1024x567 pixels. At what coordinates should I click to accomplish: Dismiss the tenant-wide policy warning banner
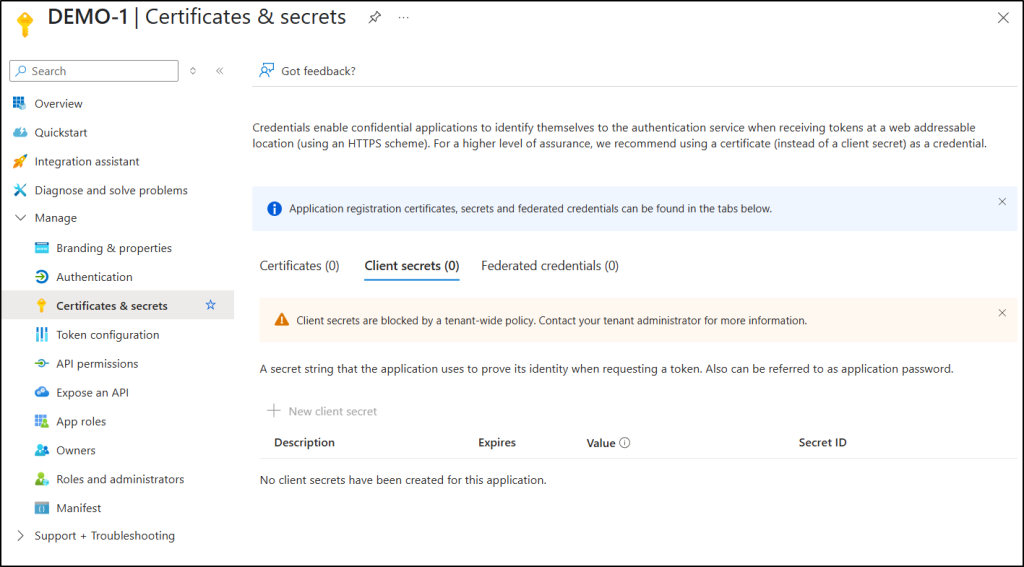(1002, 313)
